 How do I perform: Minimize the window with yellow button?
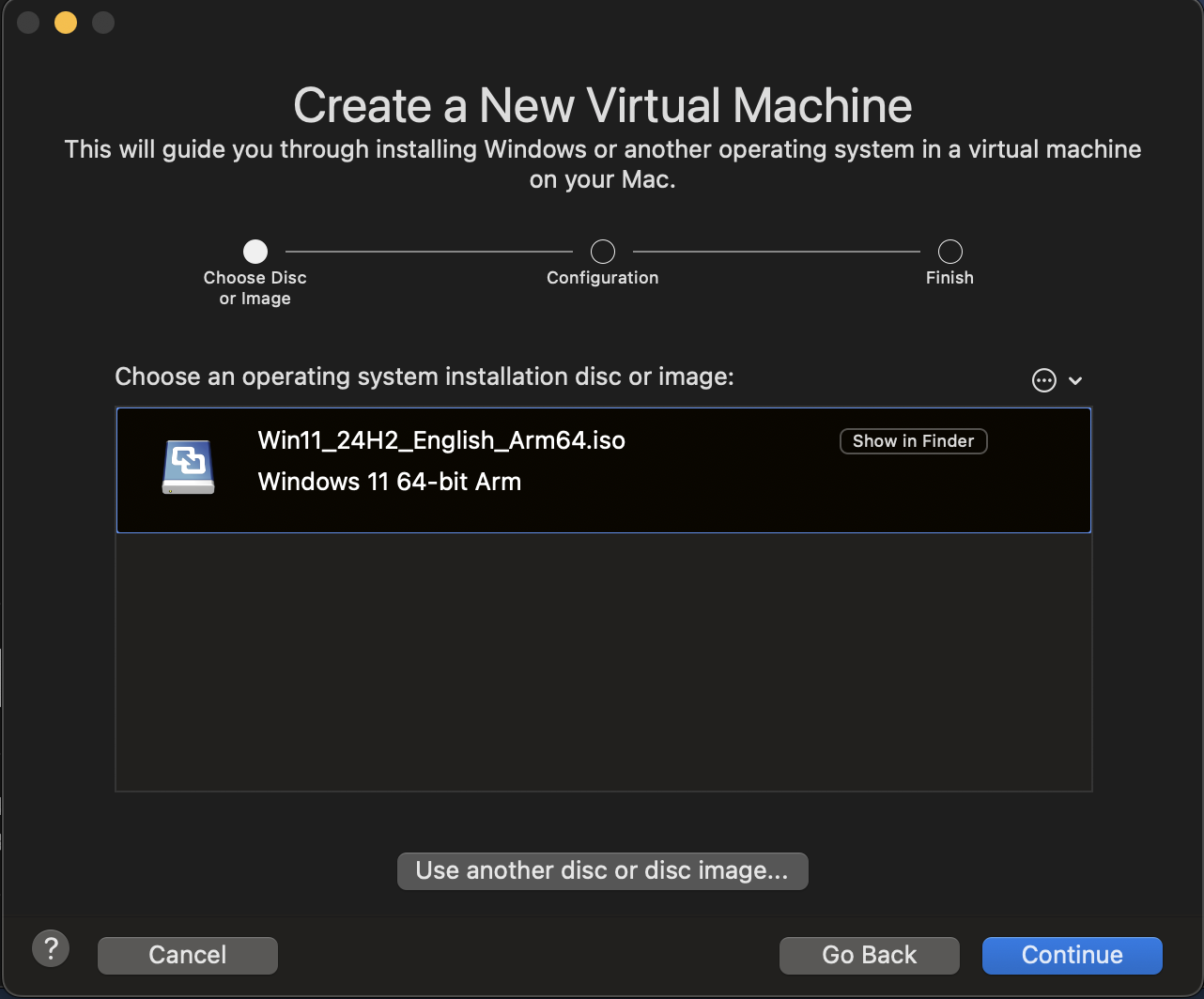[66, 23]
